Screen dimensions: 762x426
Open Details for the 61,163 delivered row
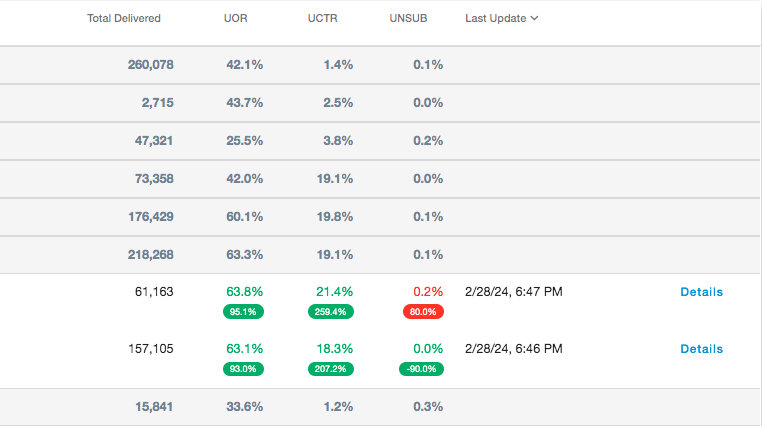click(701, 292)
